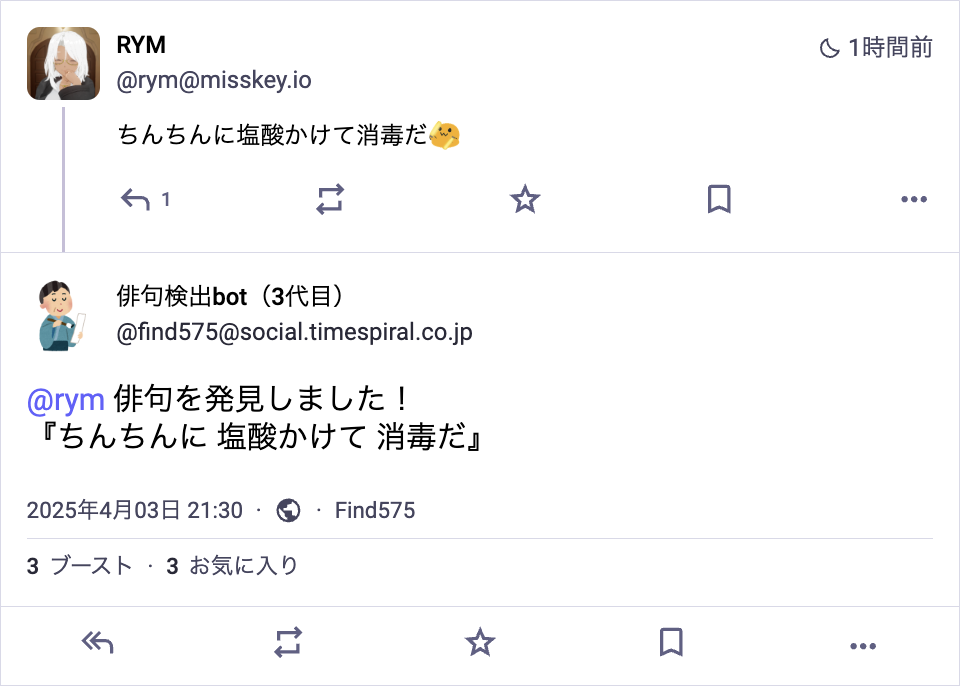The image size is (960, 686).
Task: Boost RYM's original post
Action: 330,200
